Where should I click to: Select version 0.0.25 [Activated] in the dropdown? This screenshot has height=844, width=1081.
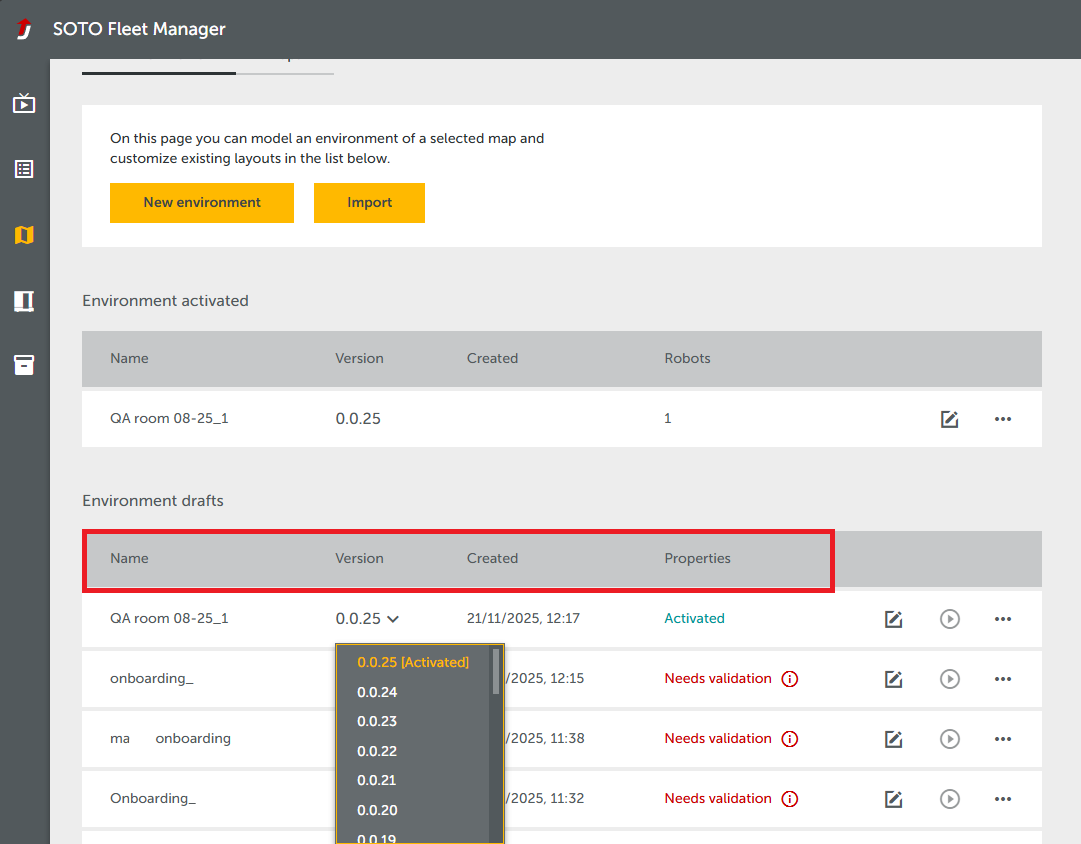point(413,662)
